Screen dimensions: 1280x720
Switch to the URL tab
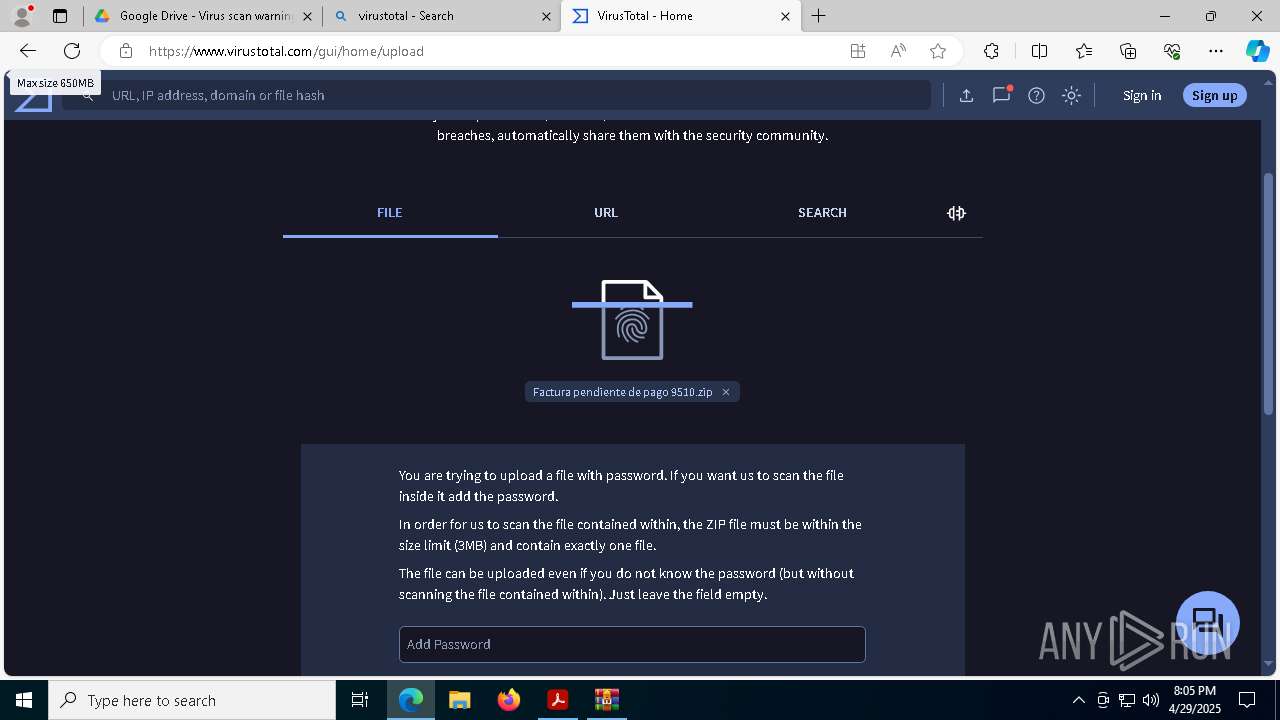(x=606, y=213)
